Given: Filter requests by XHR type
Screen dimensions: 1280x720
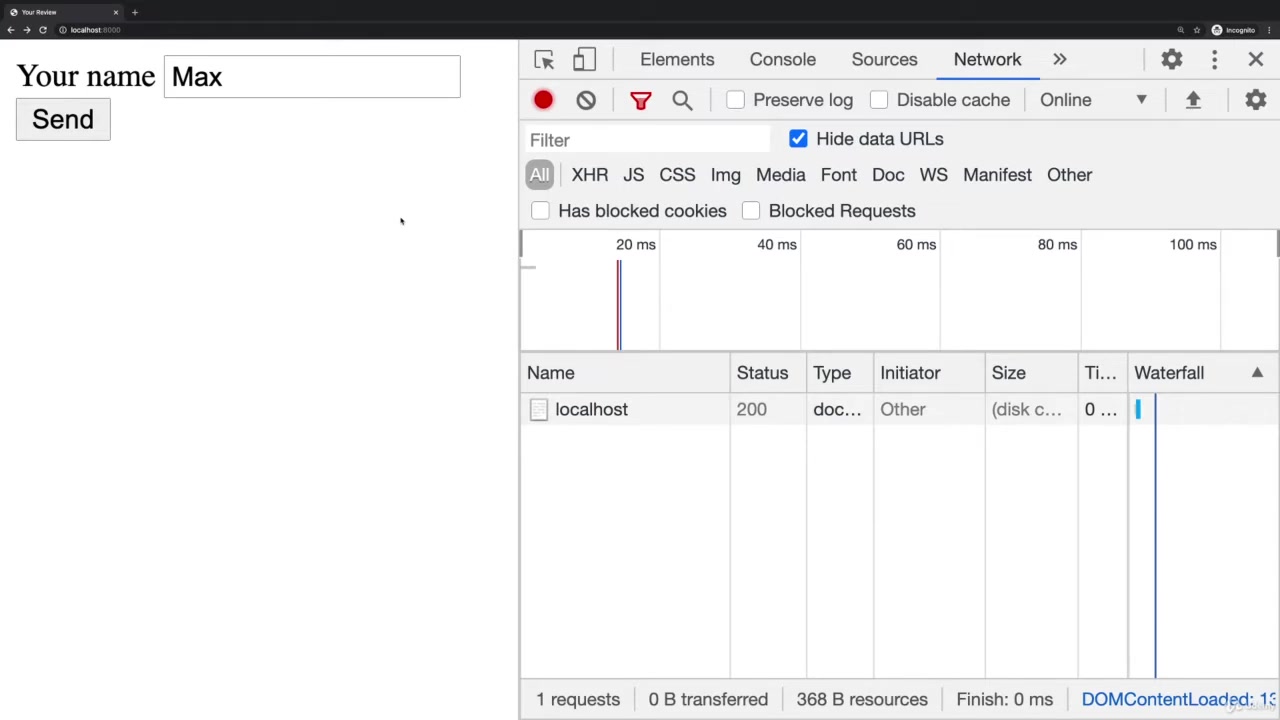Looking at the screenshot, I should tap(589, 175).
